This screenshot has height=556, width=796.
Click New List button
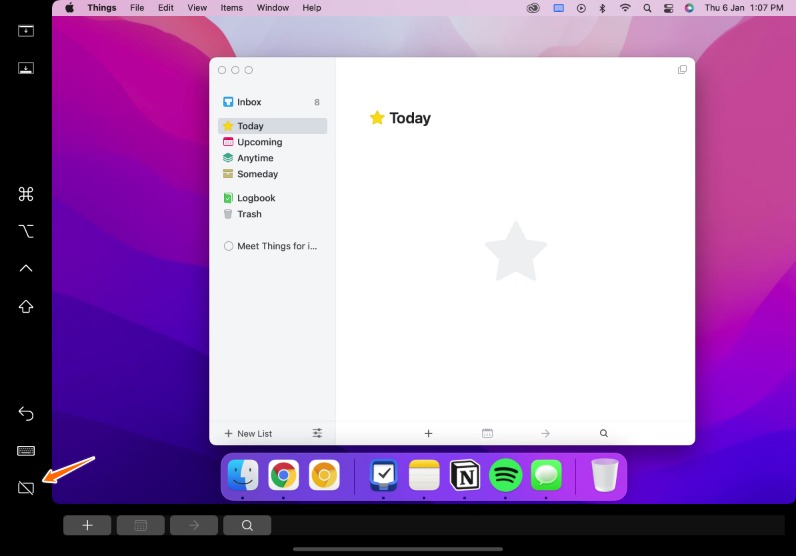tap(248, 434)
